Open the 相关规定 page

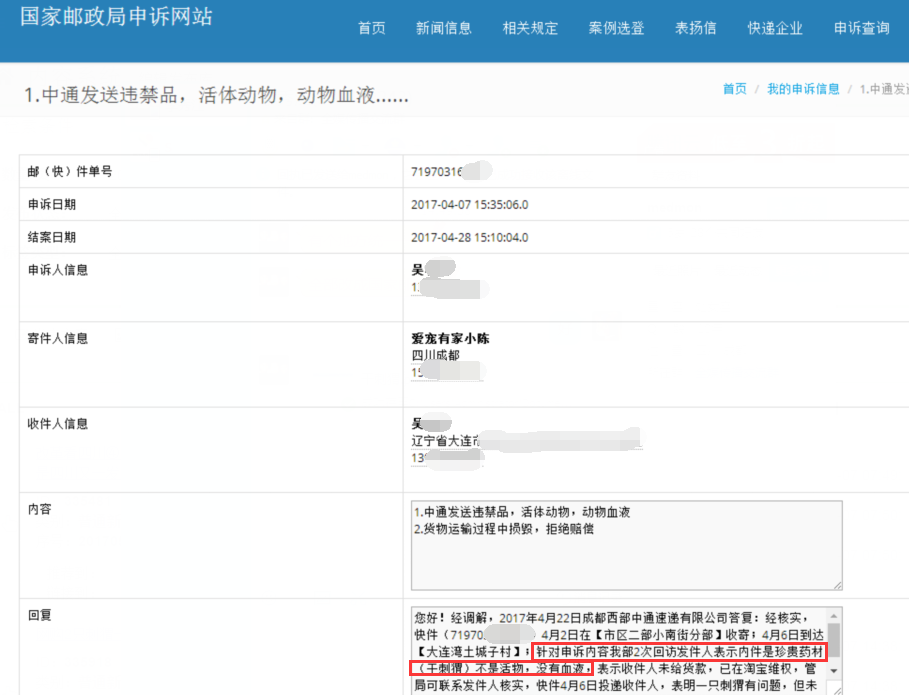(530, 28)
